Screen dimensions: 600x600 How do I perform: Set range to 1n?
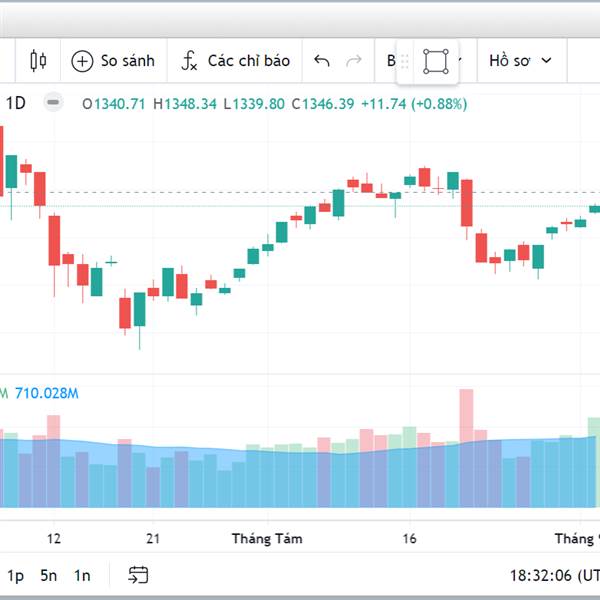pos(82,576)
